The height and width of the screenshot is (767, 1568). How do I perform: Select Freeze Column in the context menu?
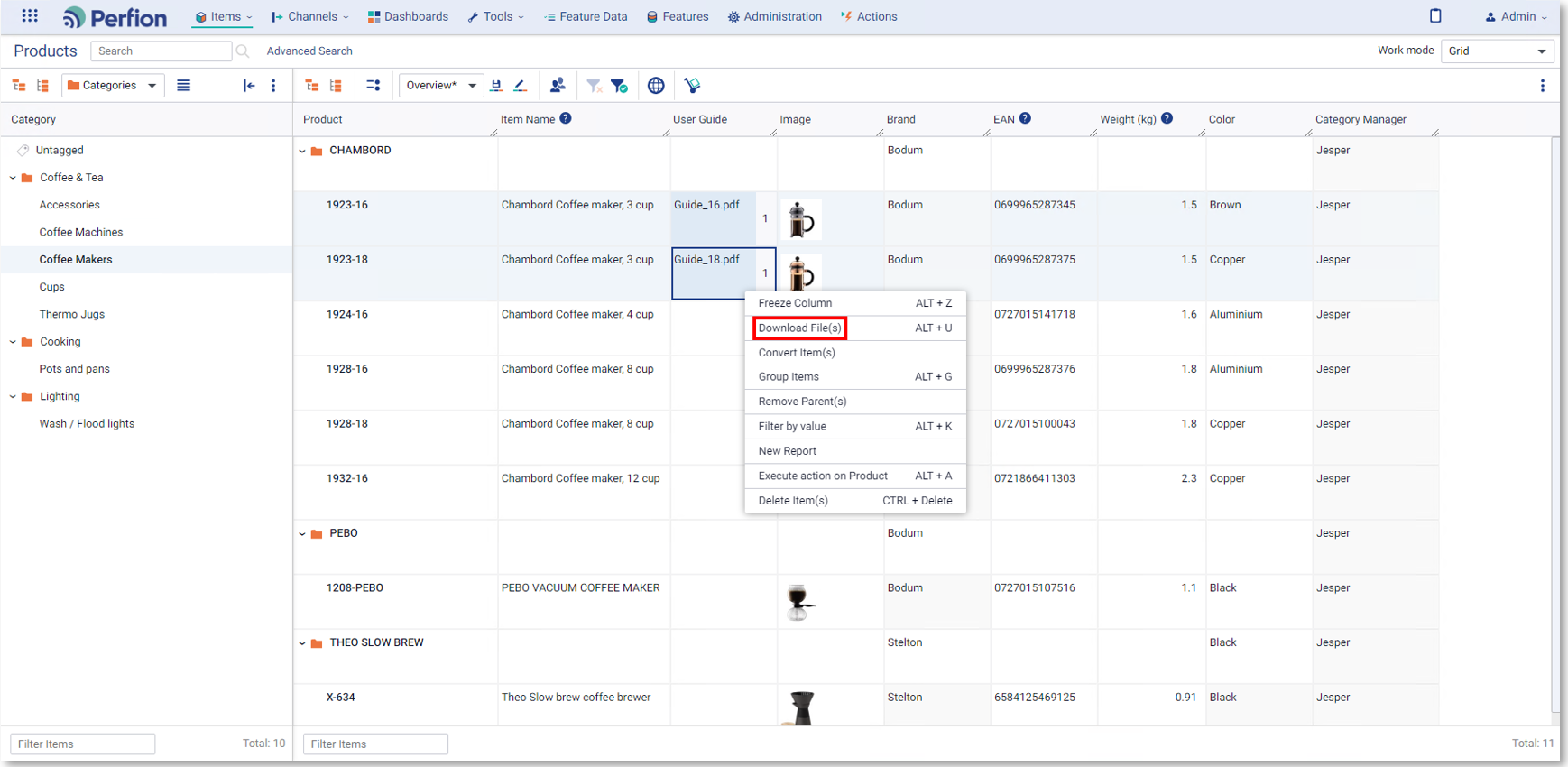pos(855,303)
